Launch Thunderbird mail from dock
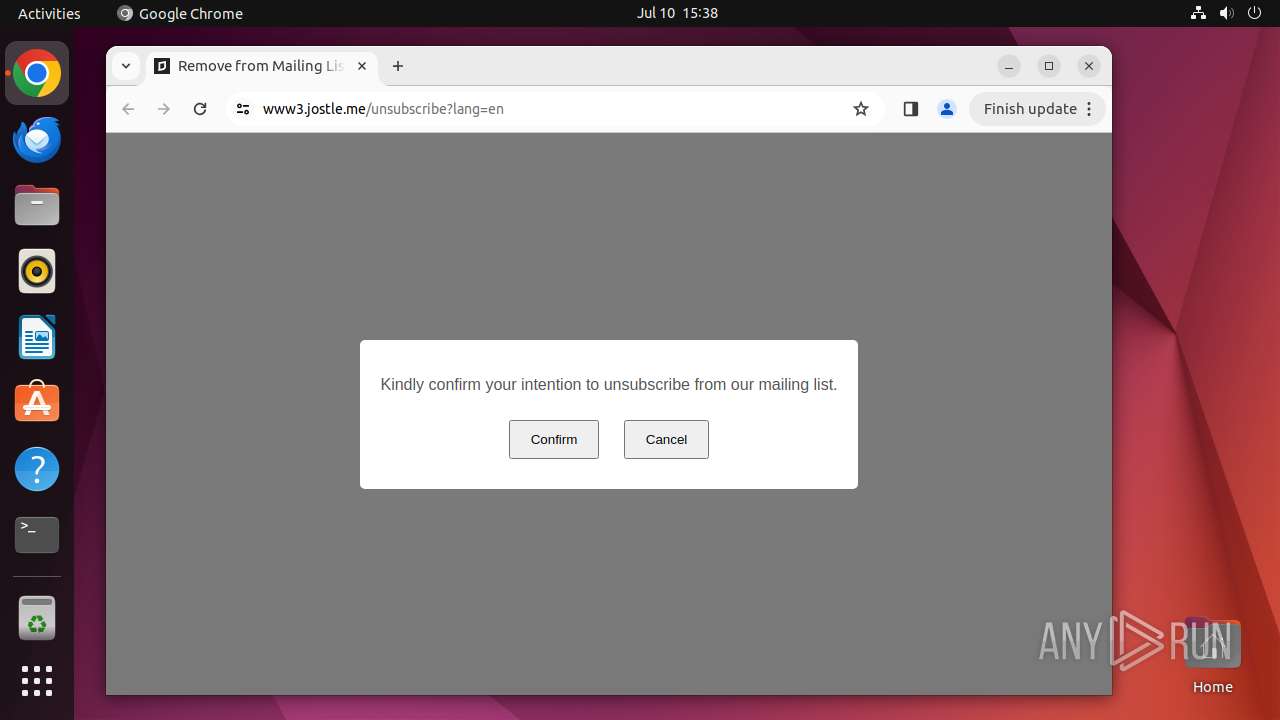The width and height of the screenshot is (1280, 720). coord(37,140)
